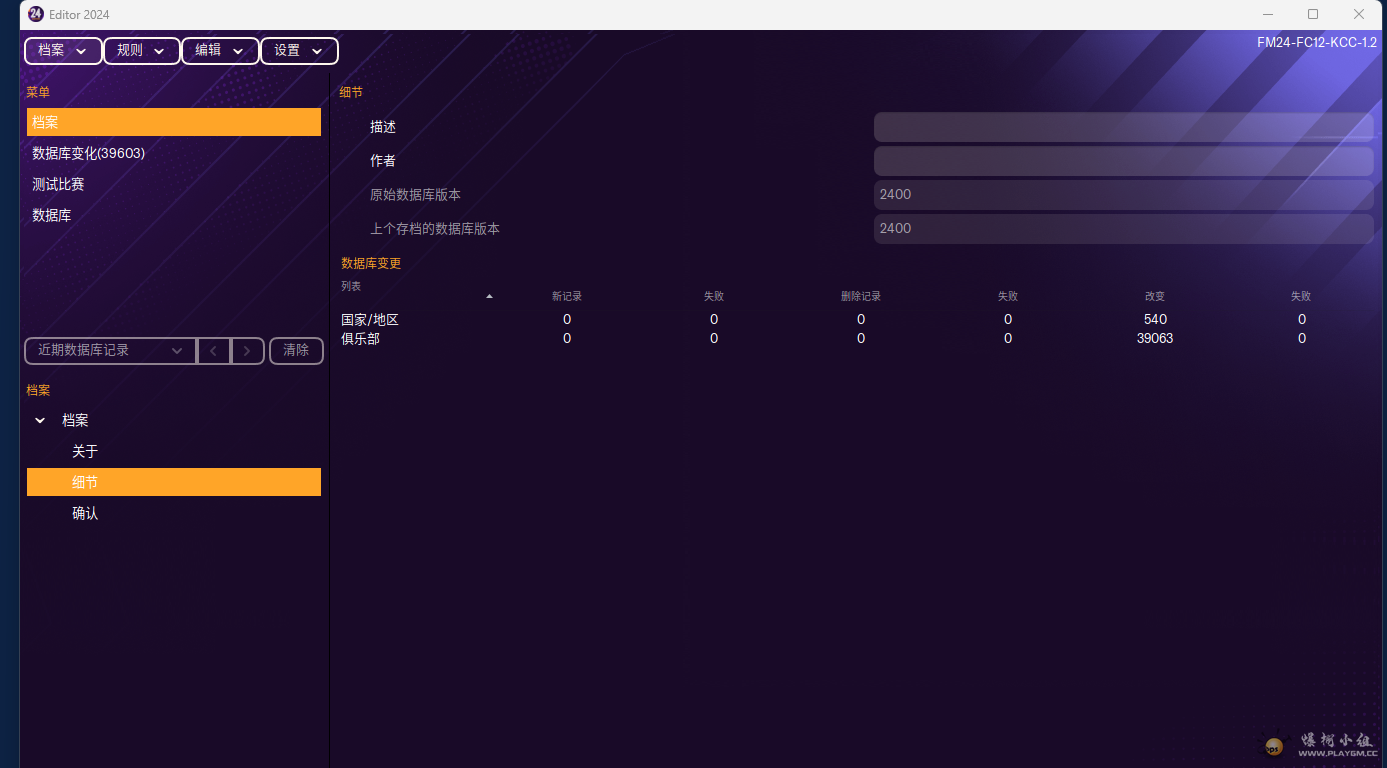Open the 关于 tree item
Screen dimensions: 1387x768
click(x=85, y=452)
